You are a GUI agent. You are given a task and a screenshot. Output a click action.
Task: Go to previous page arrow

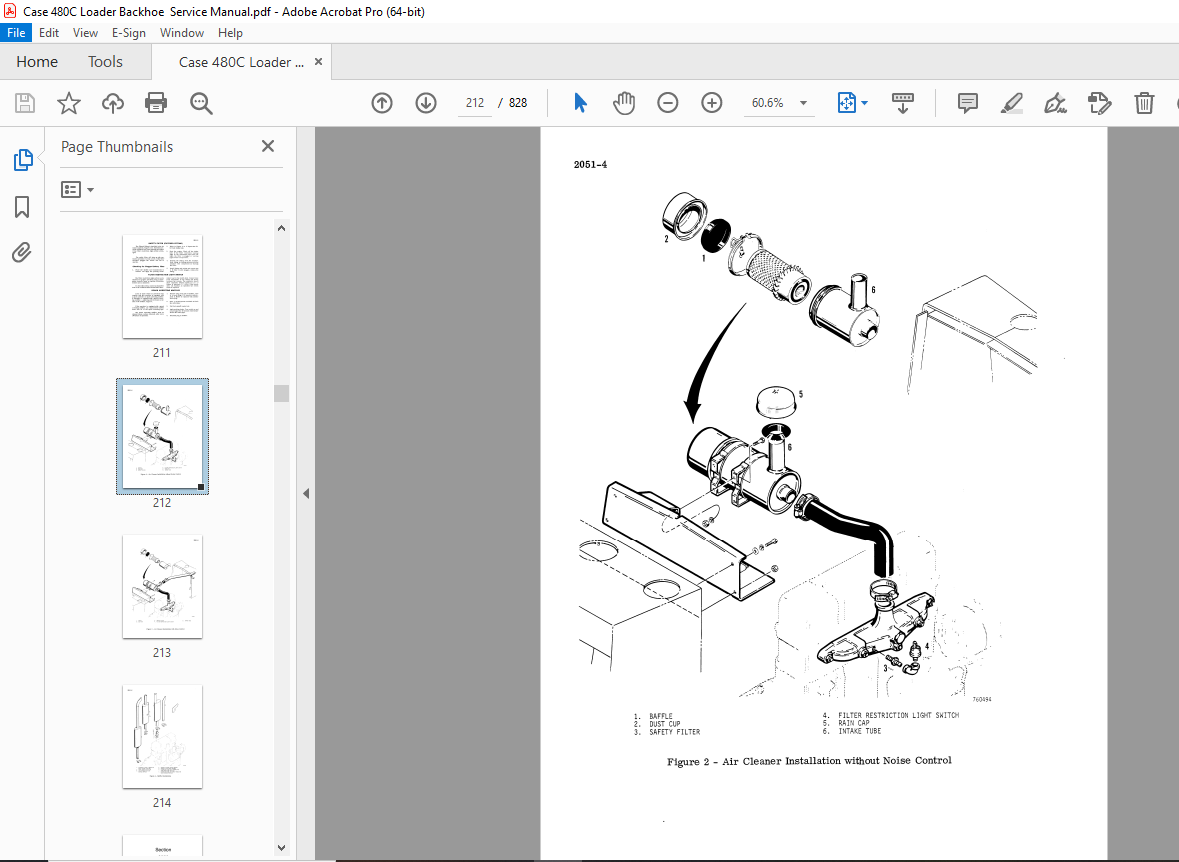tap(382, 103)
